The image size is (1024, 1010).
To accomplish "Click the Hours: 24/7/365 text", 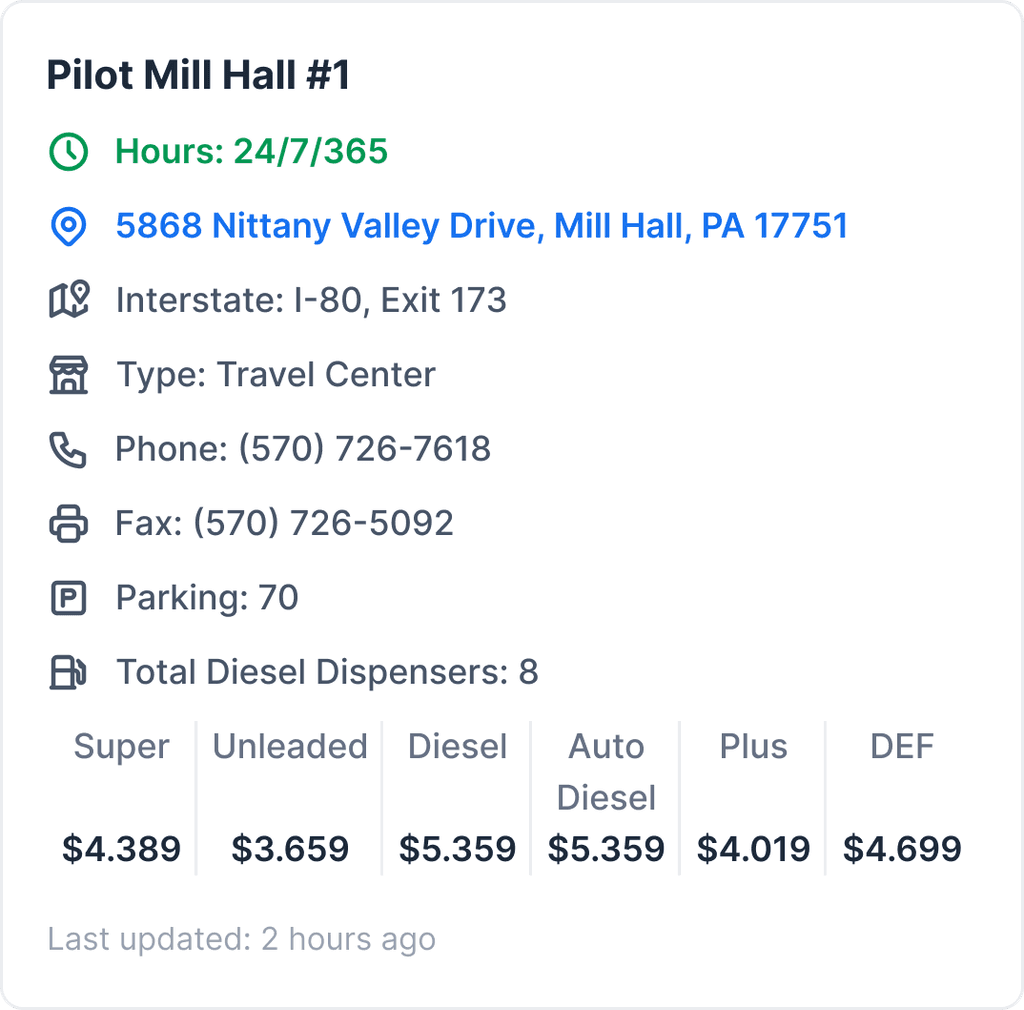I will point(249,152).
